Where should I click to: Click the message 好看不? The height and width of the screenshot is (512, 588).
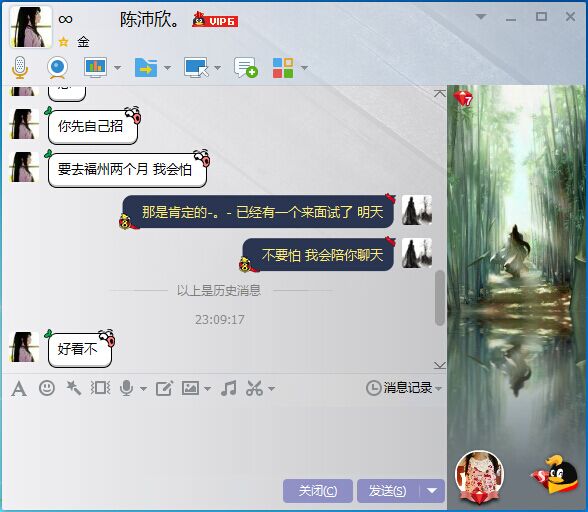click(x=80, y=349)
